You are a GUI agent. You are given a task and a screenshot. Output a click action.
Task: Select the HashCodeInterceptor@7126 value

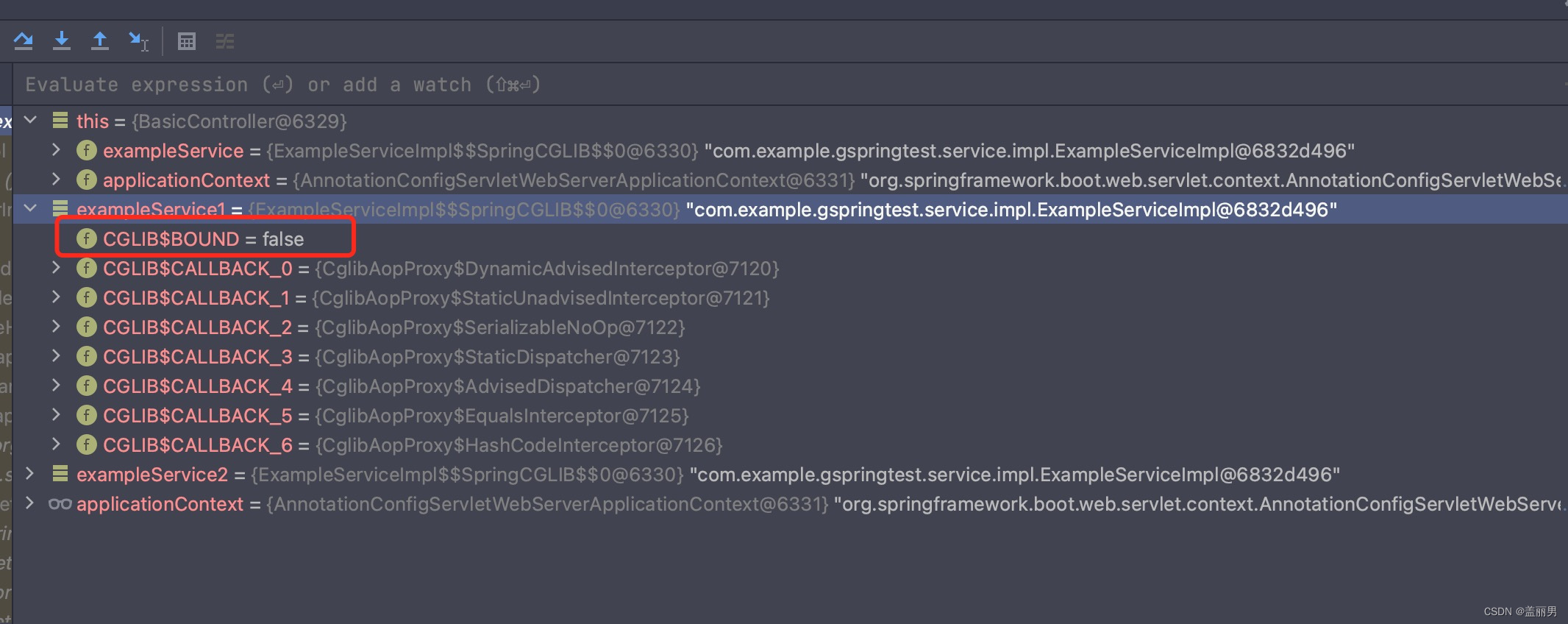tap(519, 445)
